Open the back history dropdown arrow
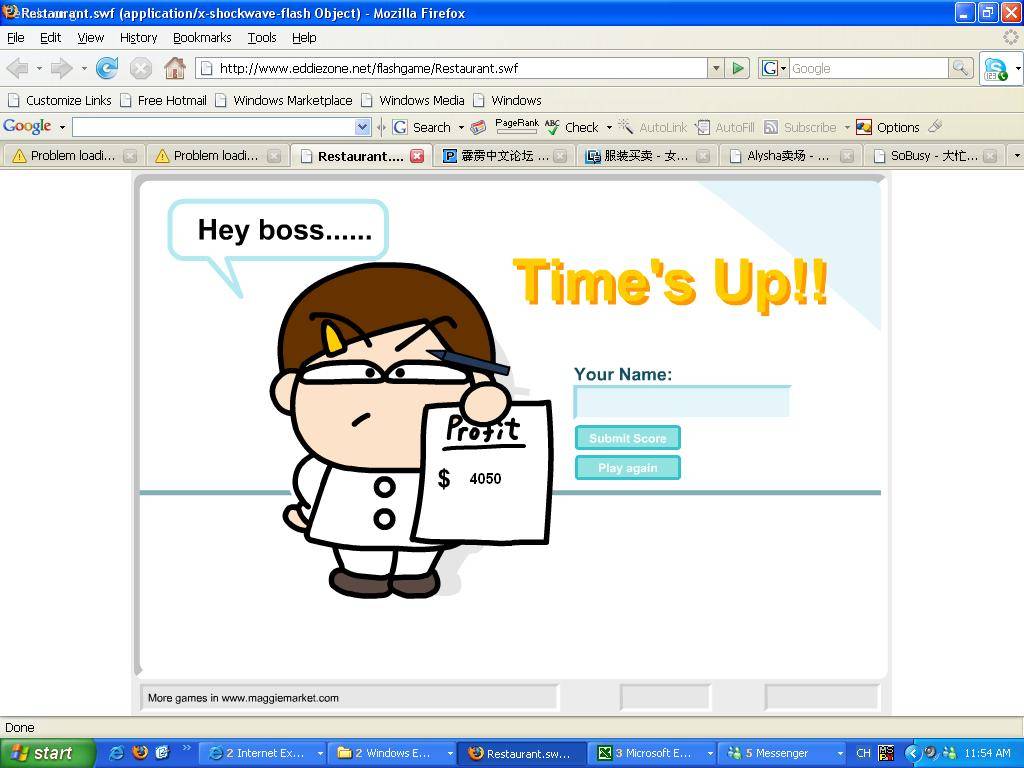Image resolution: width=1024 pixels, height=768 pixels. click(x=39, y=68)
